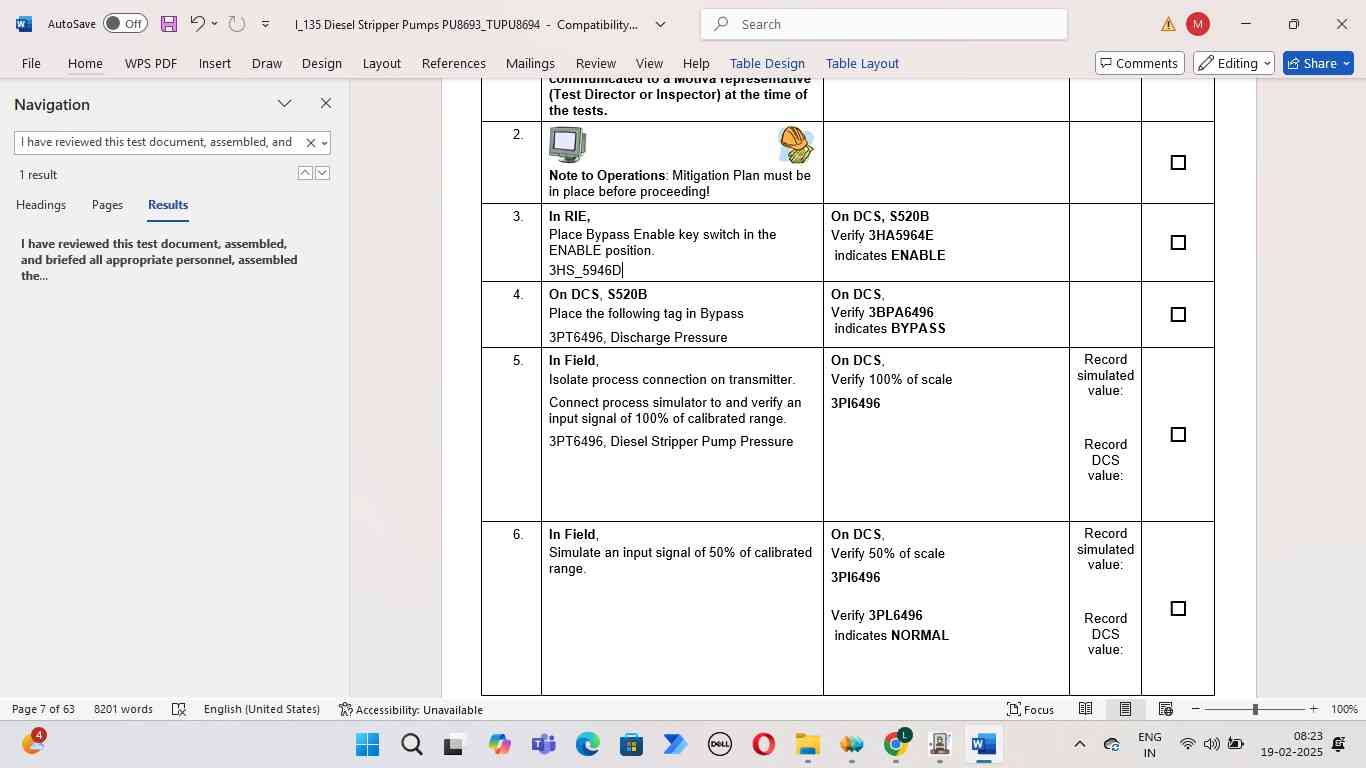
Task: Switch to Print Layout view
Action: [x=1125, y=709]
